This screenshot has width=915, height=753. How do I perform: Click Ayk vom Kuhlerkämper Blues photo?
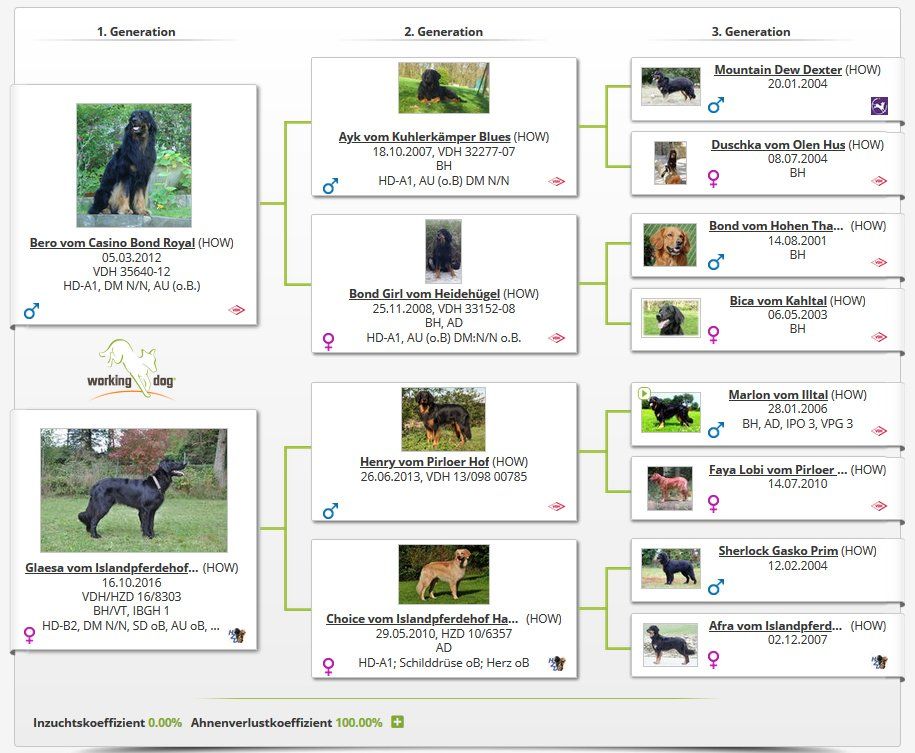click(x=443, y=88)
